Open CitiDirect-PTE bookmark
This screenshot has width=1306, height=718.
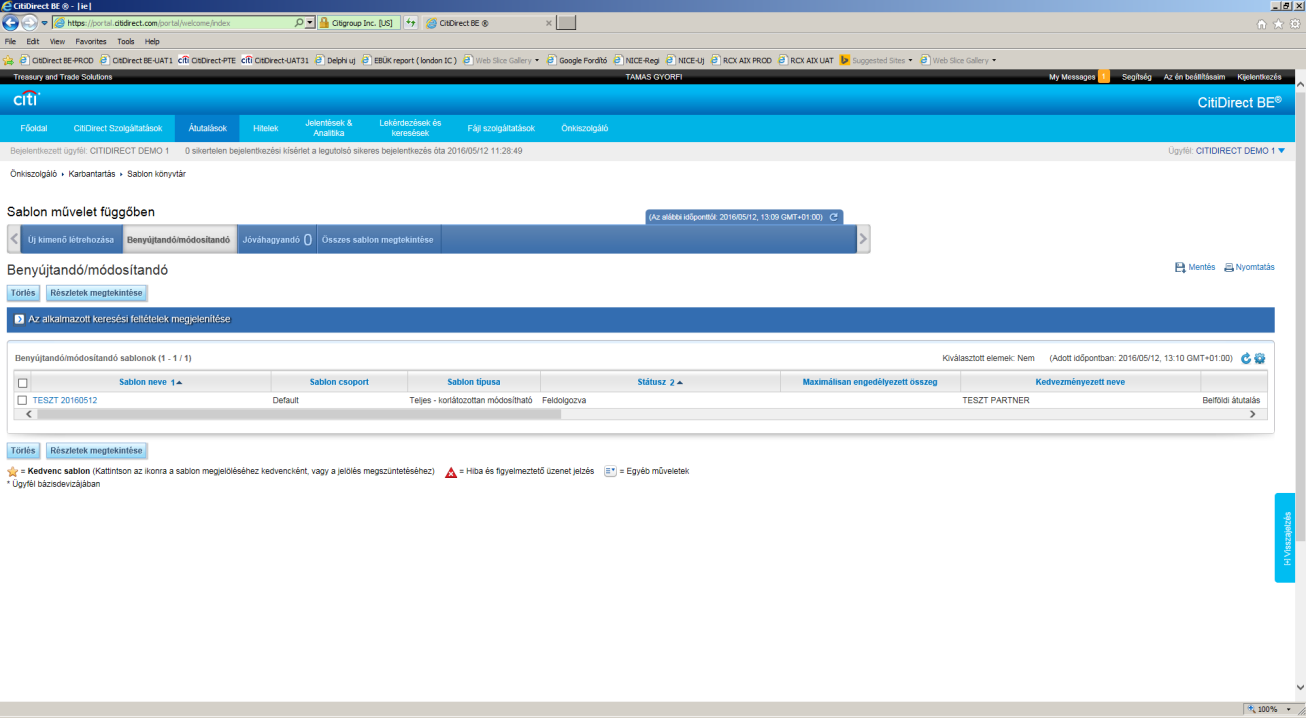pos(207,60)
